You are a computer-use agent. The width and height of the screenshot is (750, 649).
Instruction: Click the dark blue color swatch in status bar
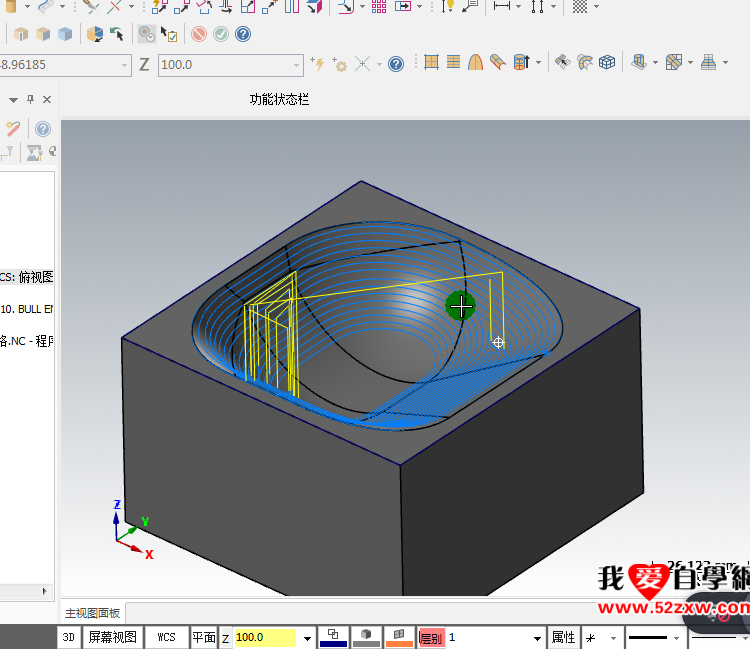(333, 637)
